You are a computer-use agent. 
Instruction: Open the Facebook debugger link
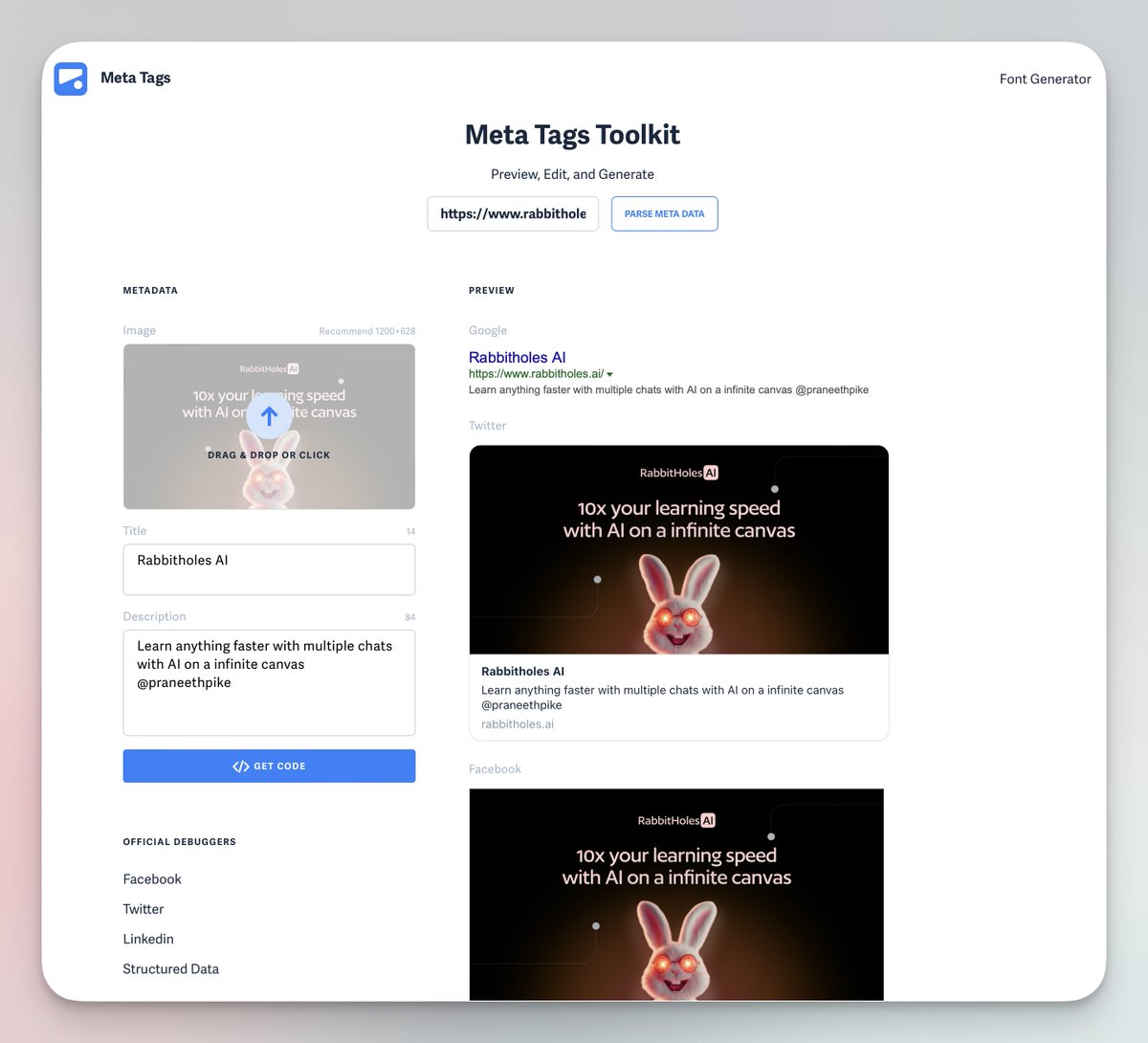point(152,879)
